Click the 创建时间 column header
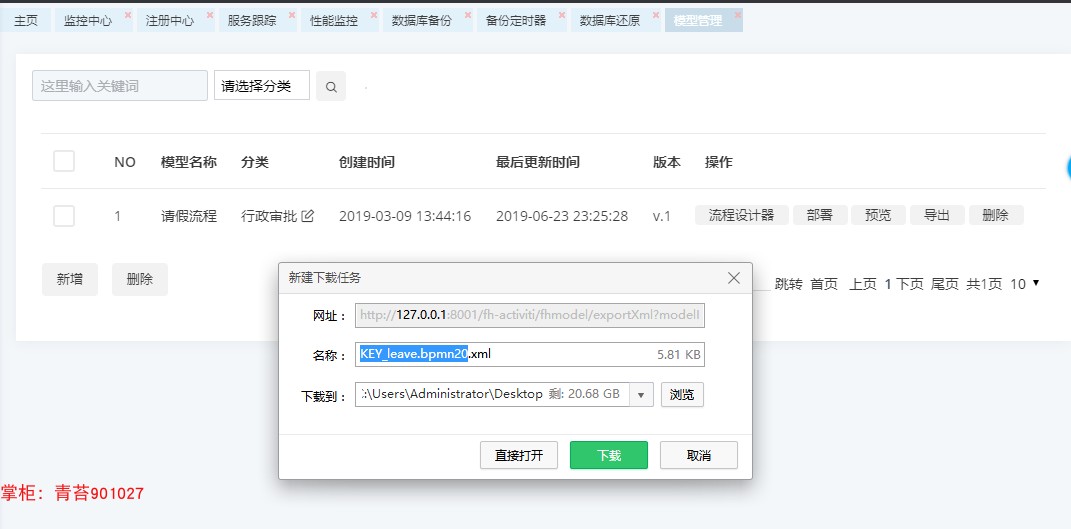1071x529 pixels. (367, 162)
